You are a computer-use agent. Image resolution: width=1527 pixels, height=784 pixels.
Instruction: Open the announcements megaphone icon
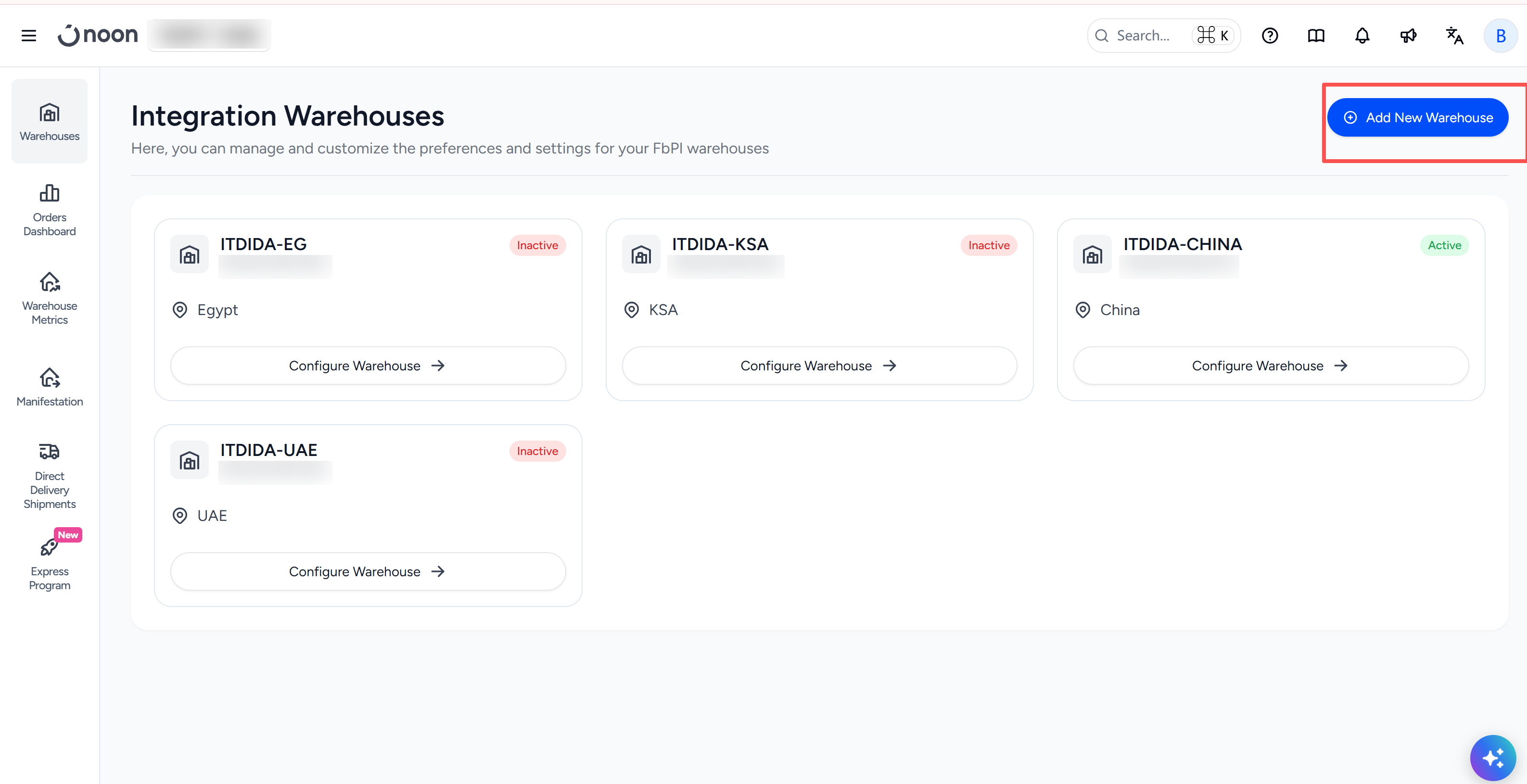coord(1409,36)
